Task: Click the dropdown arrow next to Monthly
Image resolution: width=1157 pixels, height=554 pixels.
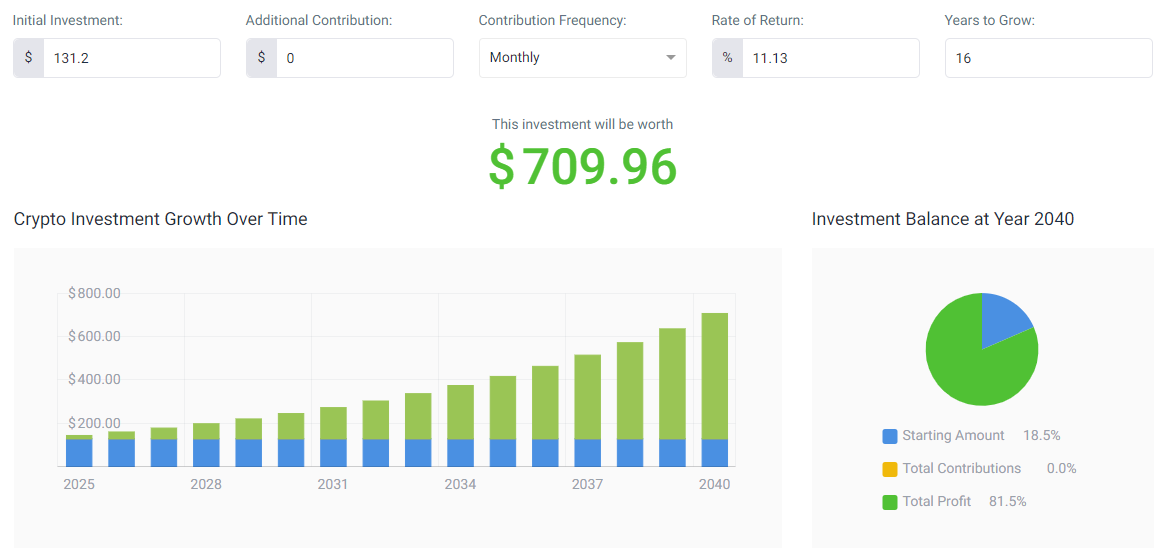Action: (x=671, y=58)
